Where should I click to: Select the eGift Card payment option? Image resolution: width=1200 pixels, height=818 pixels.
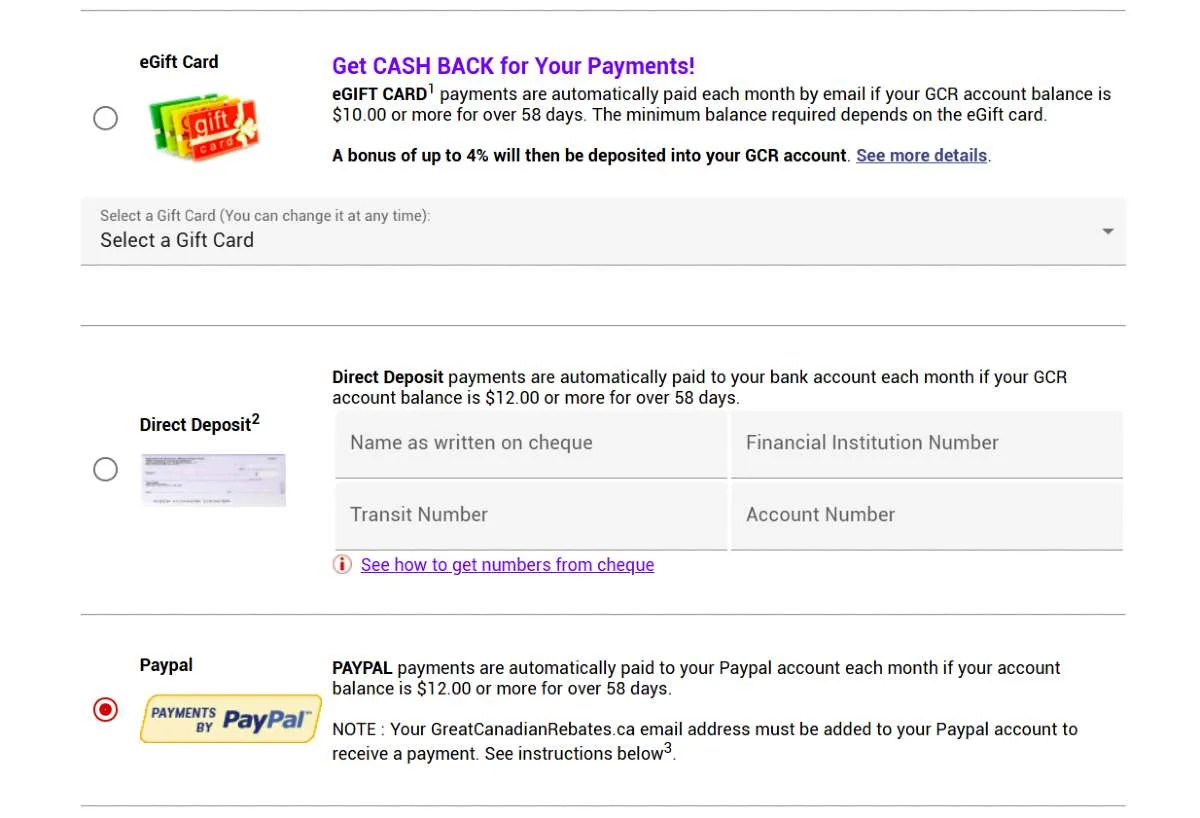click(x=105, y=118)
